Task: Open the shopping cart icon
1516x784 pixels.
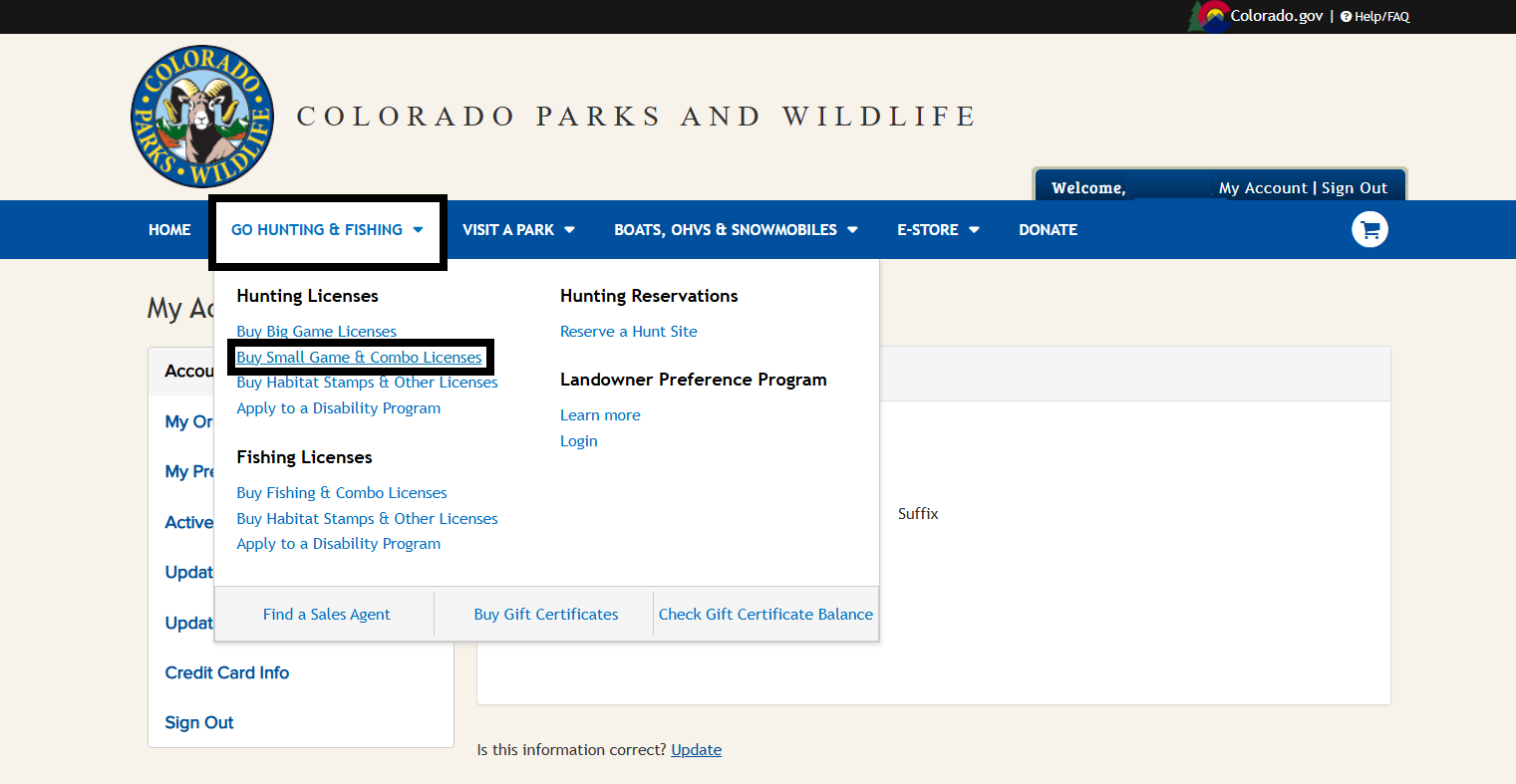Action: [x=1369, y=230]
